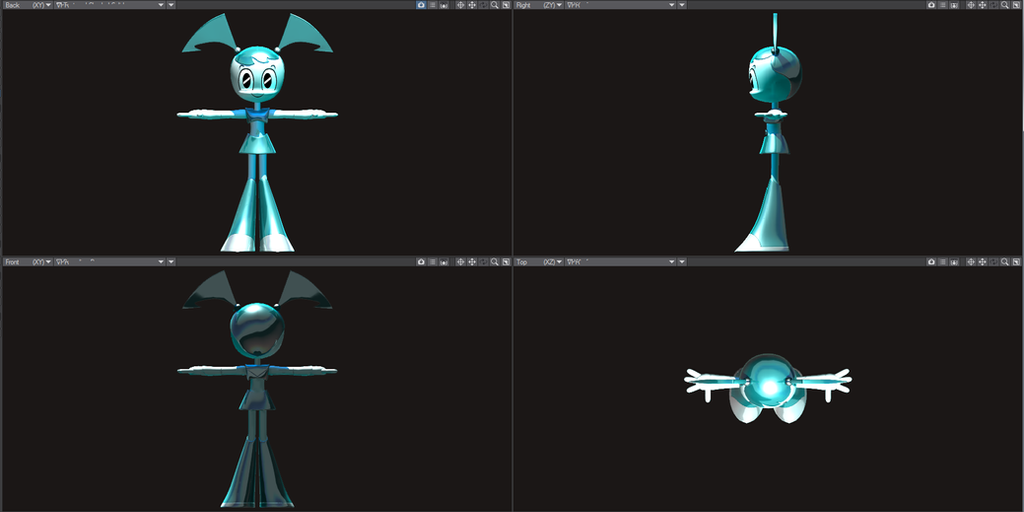Maximize the Back viewport with corner icon
This screenshot has width=1024, height=512.
pos(505,5)
